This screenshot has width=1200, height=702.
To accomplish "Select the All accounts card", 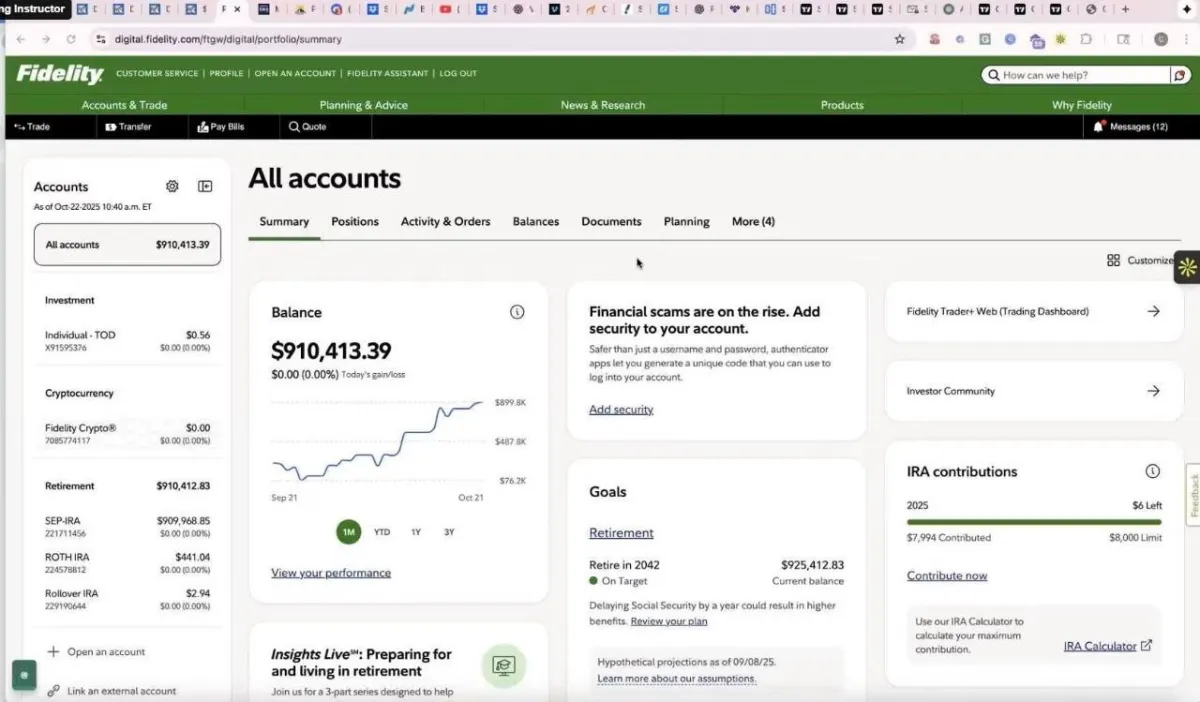I will (x=127, y=244).
